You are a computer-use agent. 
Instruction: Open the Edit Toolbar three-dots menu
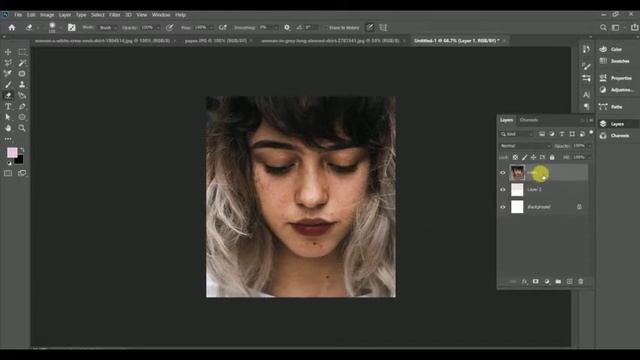click(x=8, y=139)
